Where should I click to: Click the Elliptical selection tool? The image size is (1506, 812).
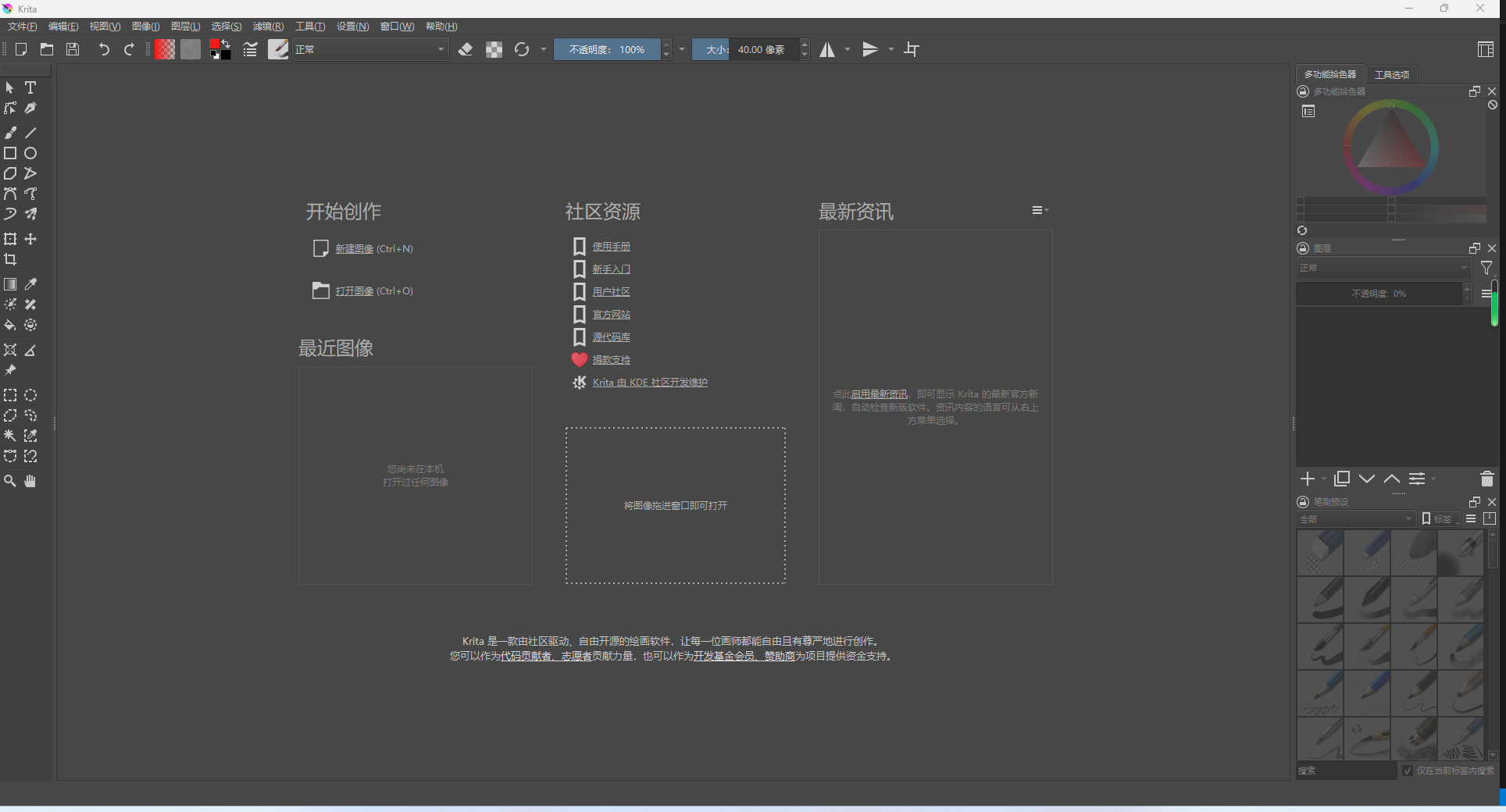point(30,395)
